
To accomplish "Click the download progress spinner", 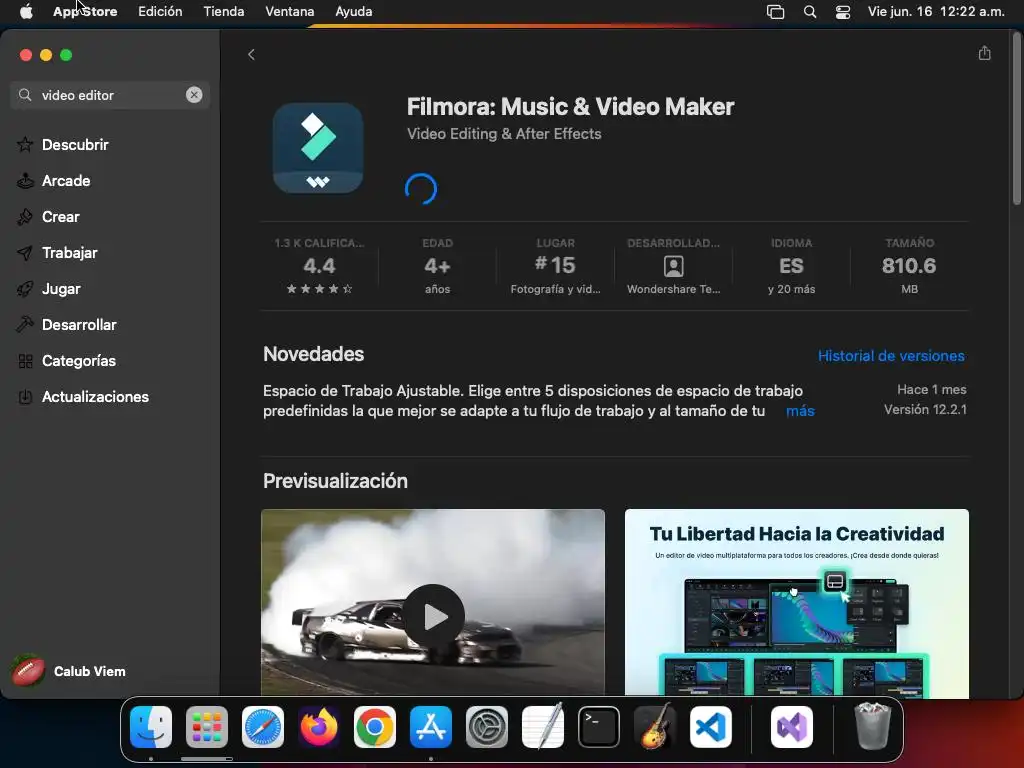I will pos(421,189).
